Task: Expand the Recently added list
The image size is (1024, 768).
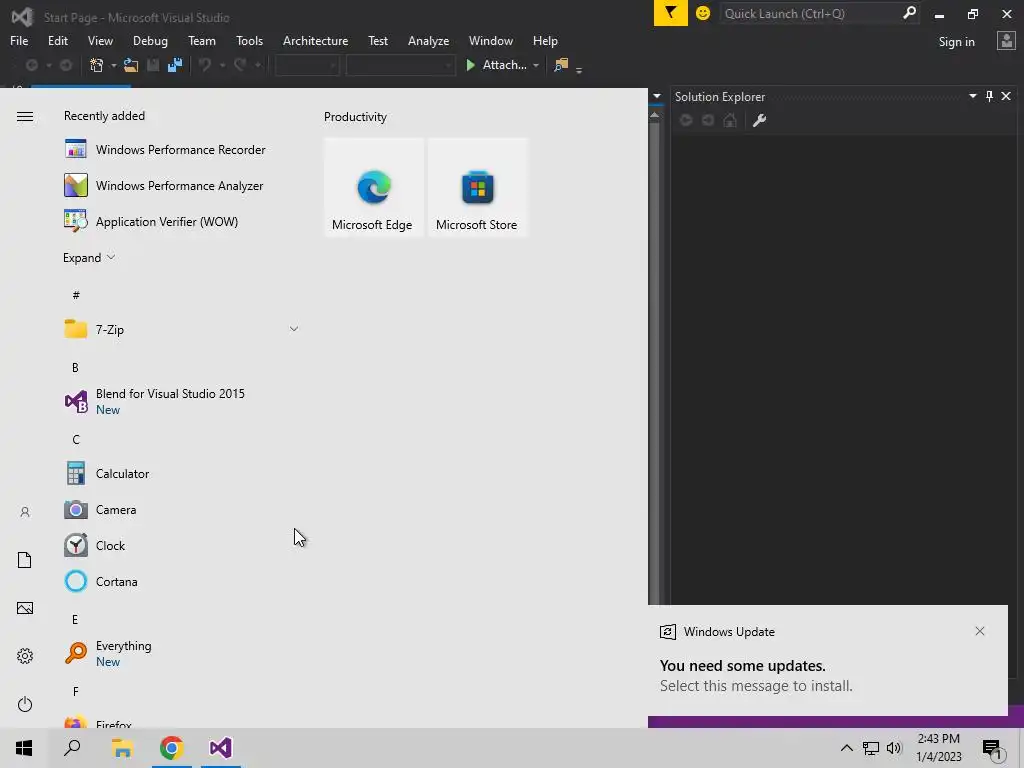Action: coord(89,257)
